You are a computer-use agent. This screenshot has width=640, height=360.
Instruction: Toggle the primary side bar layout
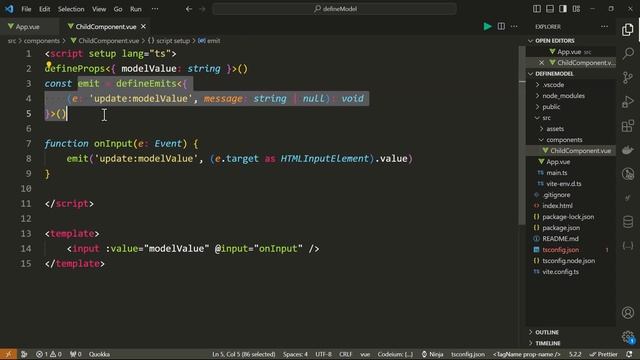pos(537,9)
